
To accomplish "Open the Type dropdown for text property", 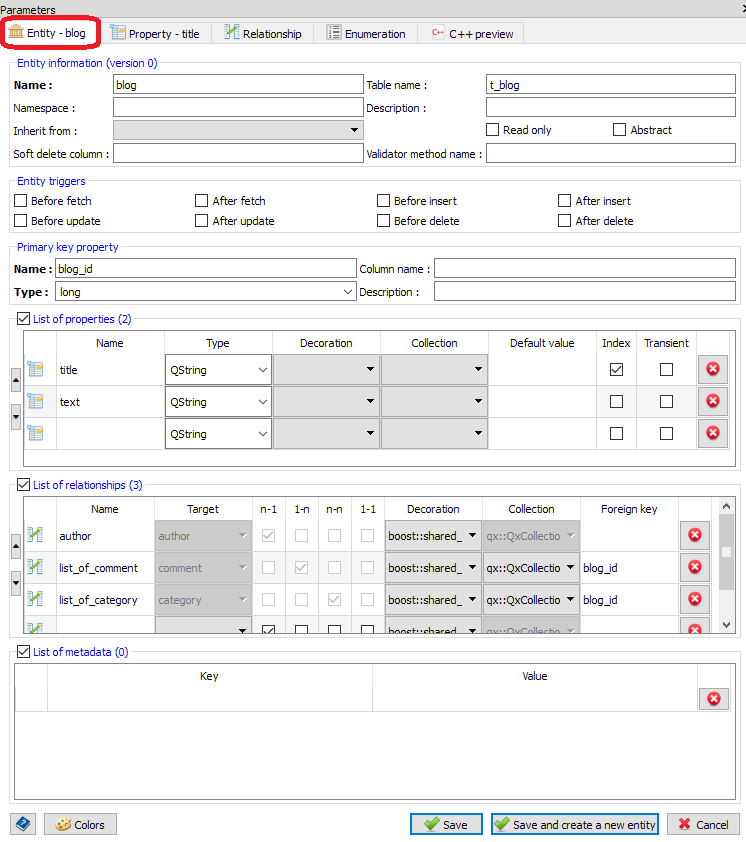I will (x=218, y=402).
